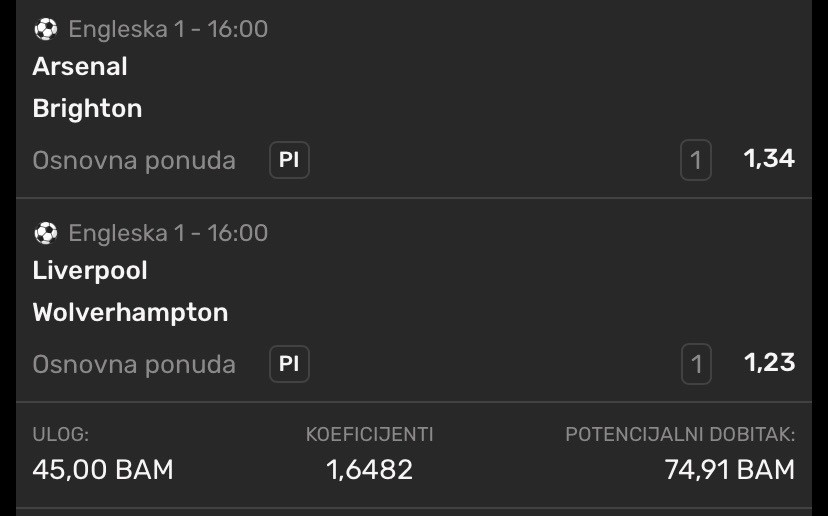Click the Arsenal team name

pos(80,67)
